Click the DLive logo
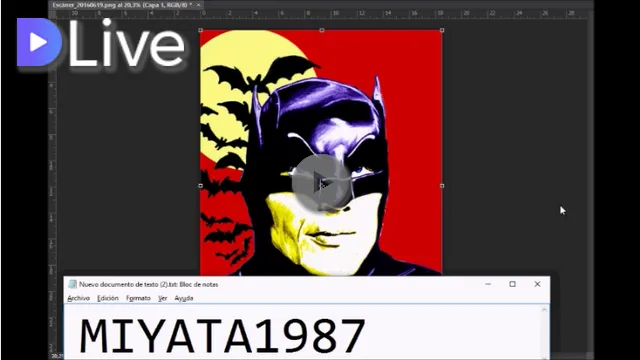 101,42
